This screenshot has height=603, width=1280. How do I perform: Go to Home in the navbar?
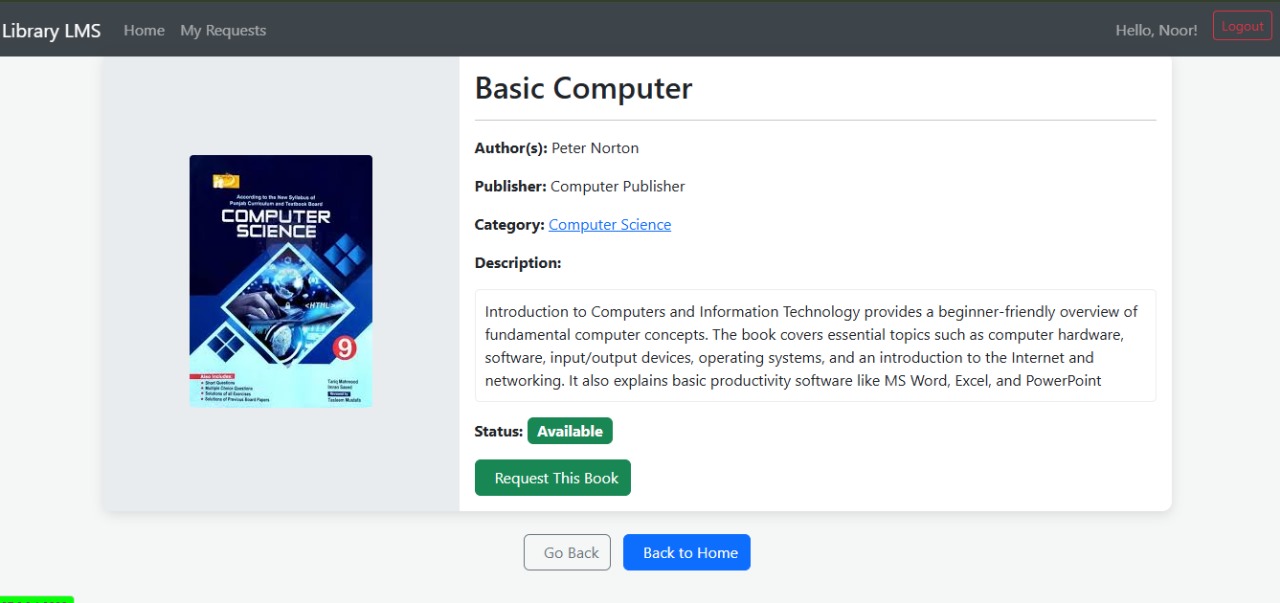(144, 30)
